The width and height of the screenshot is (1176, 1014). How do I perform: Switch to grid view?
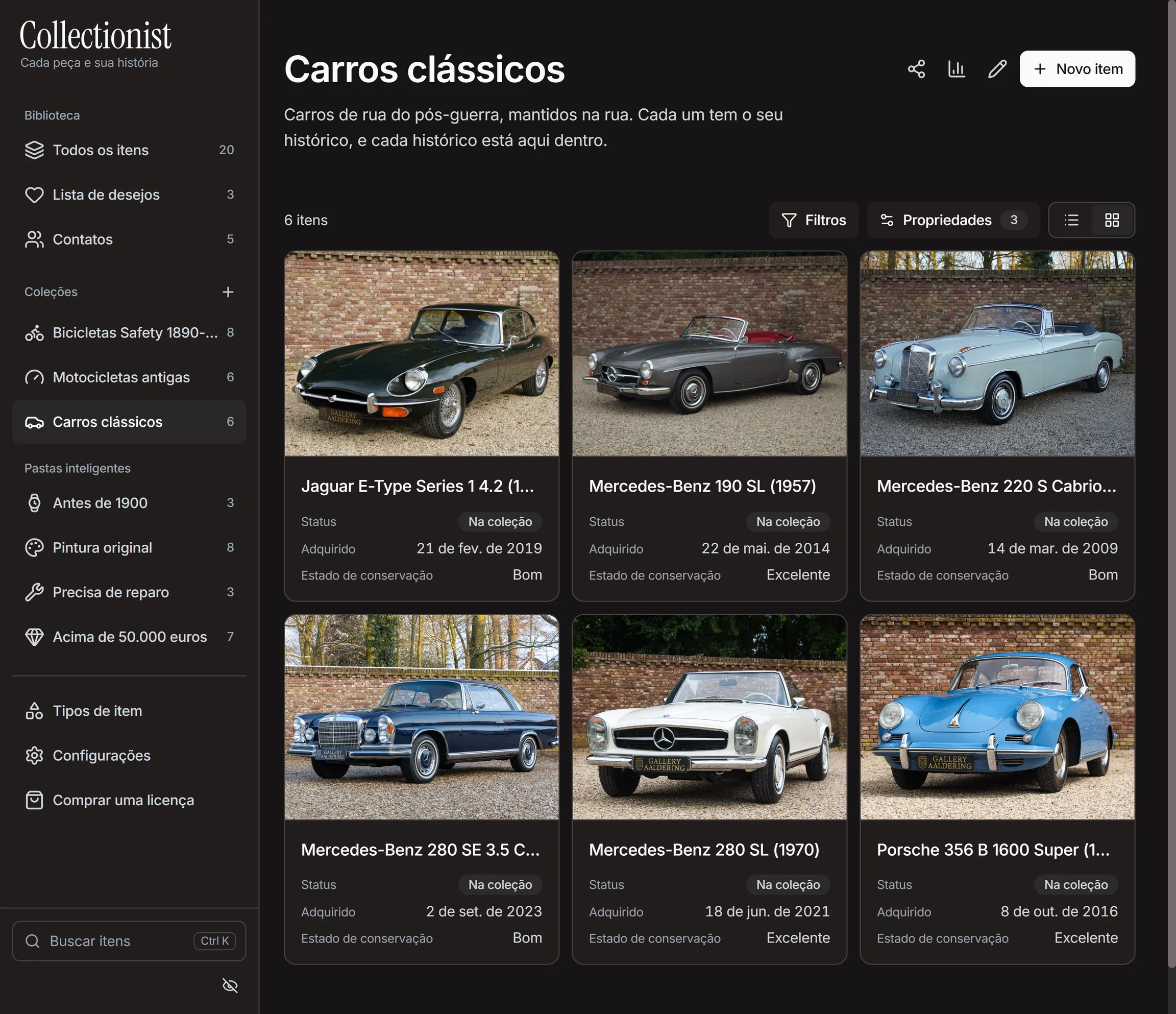coord(1112,220)
